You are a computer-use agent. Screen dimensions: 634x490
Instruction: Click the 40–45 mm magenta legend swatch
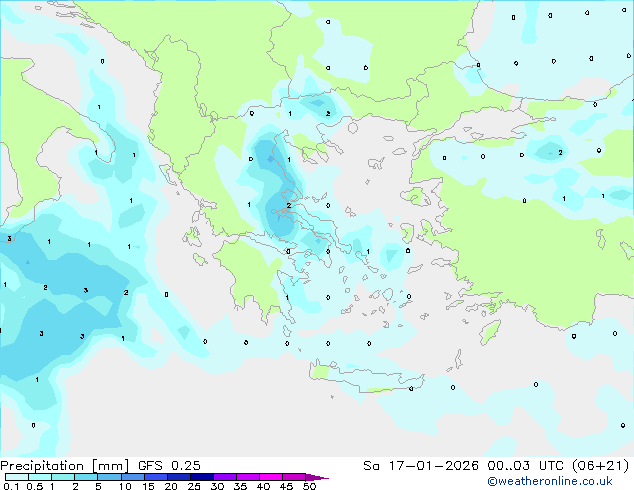271,477
